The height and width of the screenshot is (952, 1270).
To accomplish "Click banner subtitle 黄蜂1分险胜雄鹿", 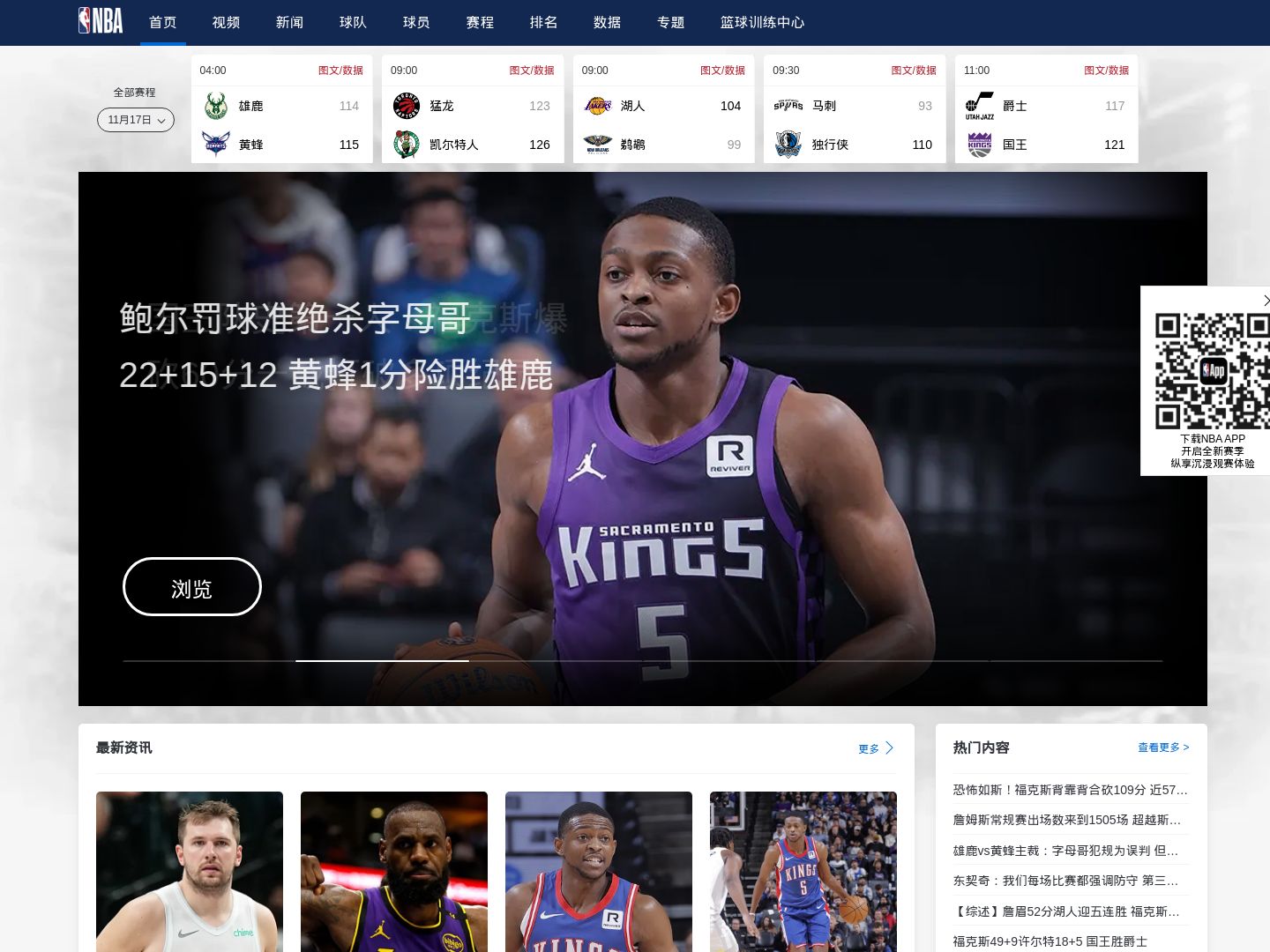I will tap(421, 376).
